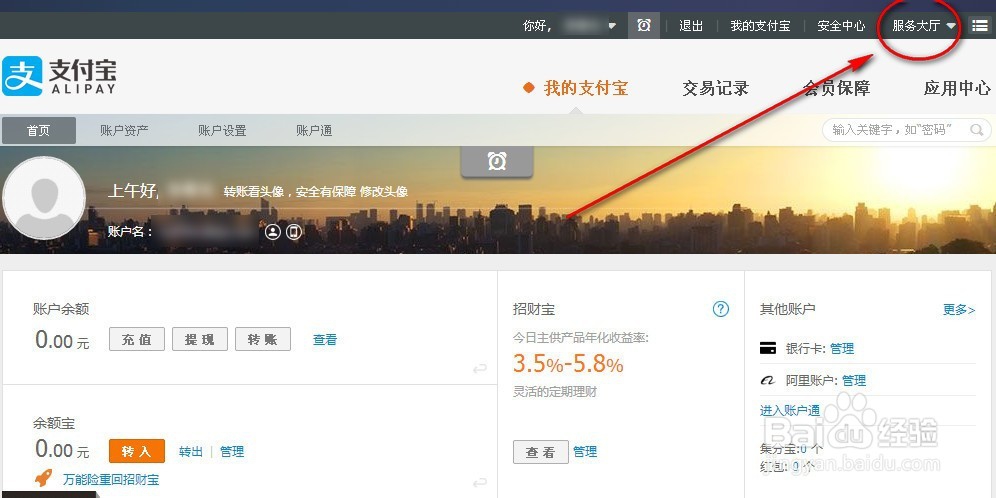Click 查看 link next to account balance
The width and height of the screenshot is (996, 498).
coord(325,340)
